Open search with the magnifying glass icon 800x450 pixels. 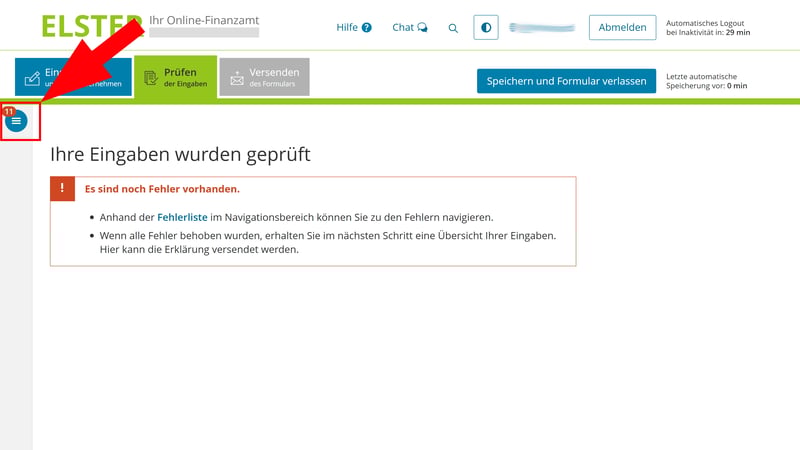453,28
